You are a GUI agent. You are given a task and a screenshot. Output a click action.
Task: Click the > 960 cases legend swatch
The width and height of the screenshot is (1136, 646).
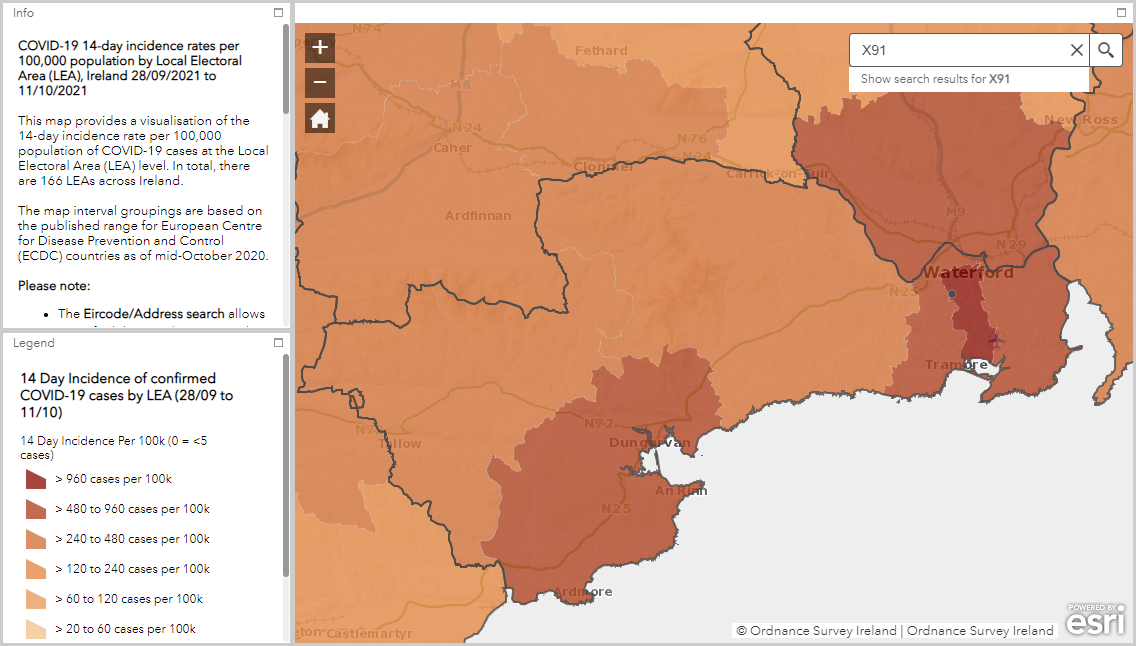36,479
